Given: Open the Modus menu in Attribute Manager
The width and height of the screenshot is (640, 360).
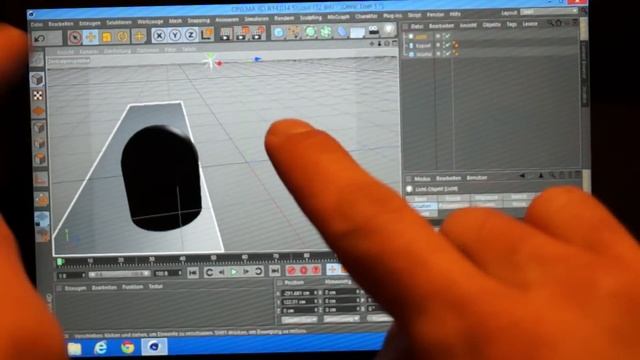Looking at the screenshot, I should point(422,179).
